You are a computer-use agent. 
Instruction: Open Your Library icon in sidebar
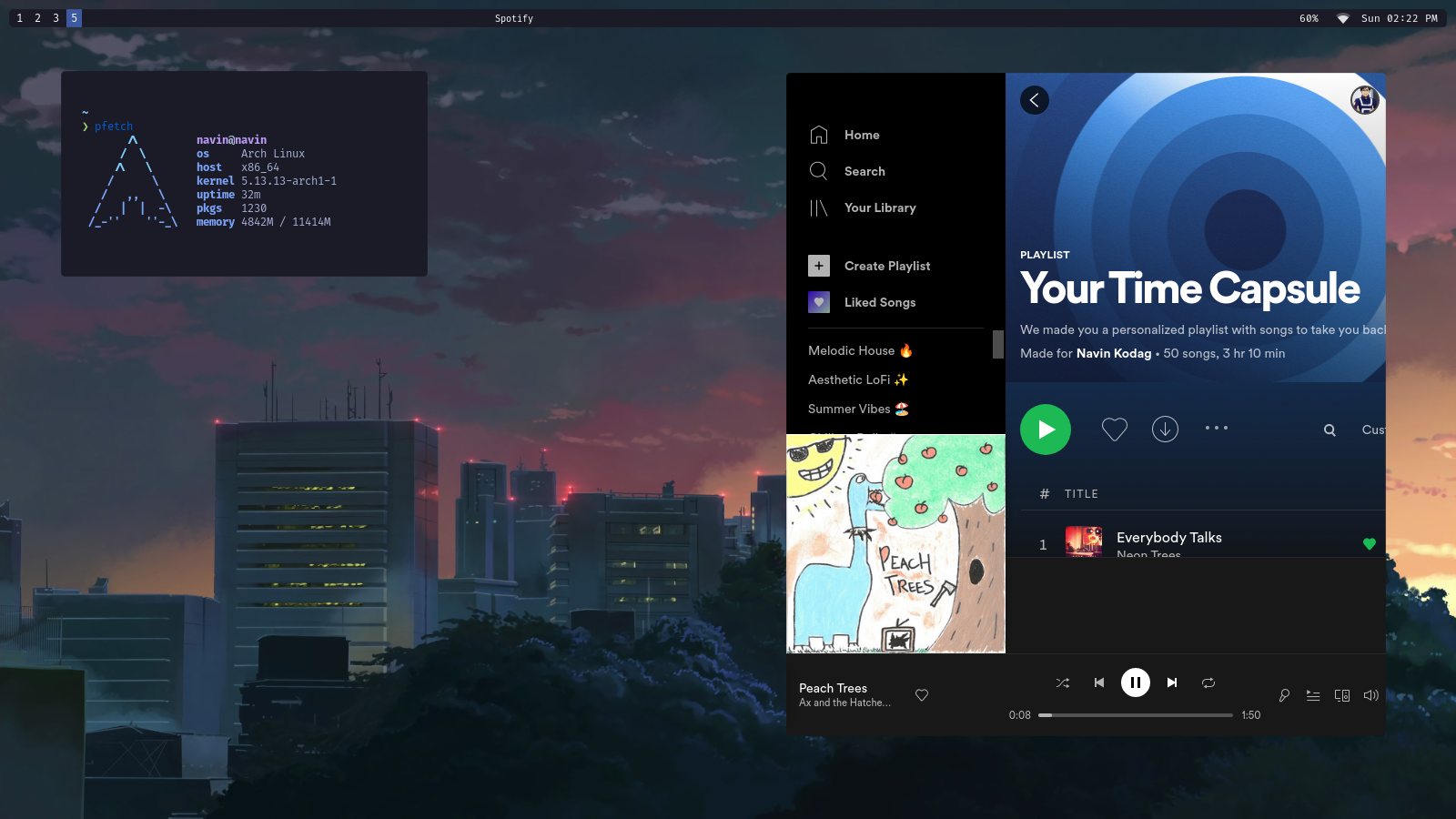(x=819, y=207)
